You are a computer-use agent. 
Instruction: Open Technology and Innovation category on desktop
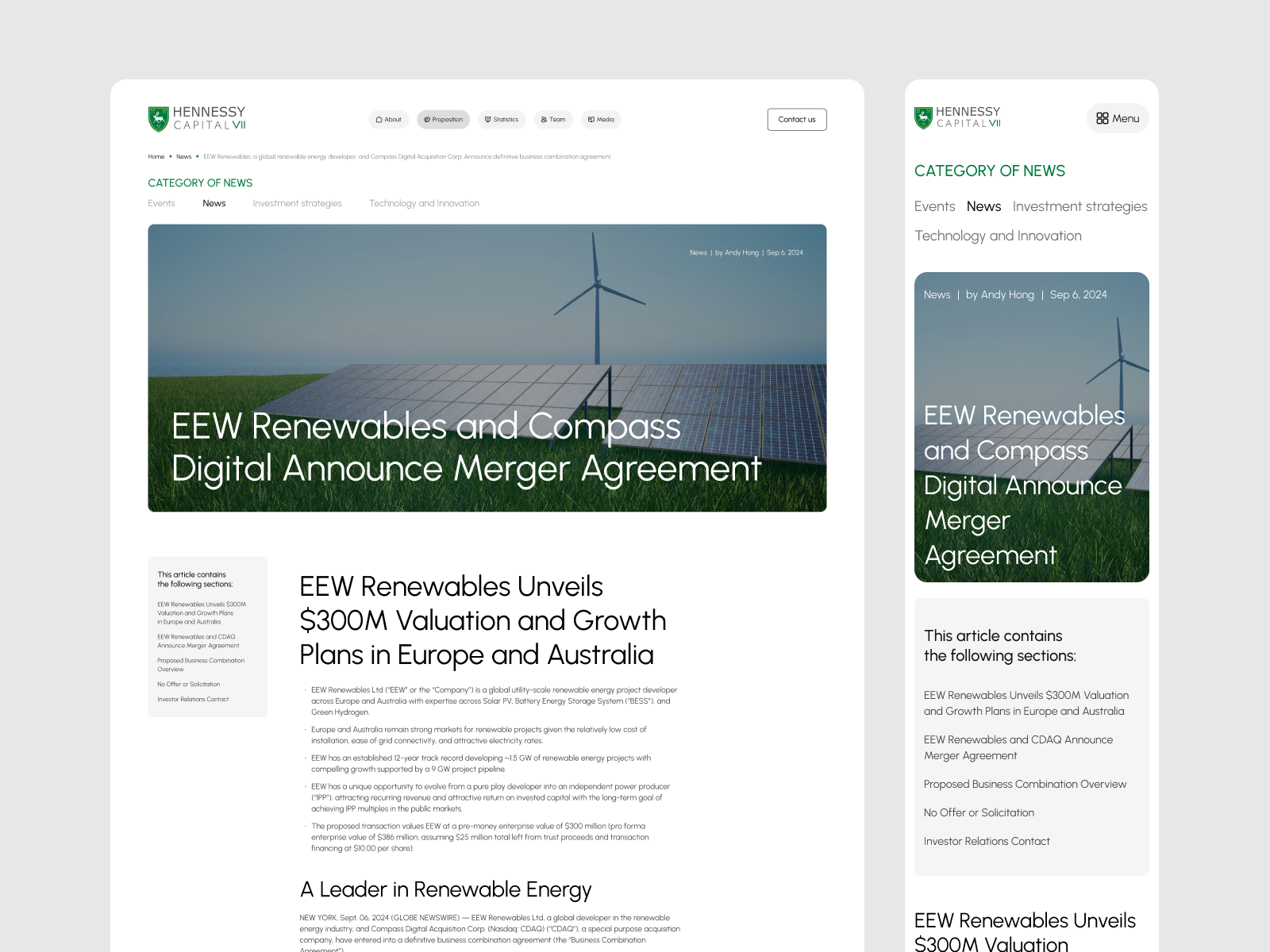coord(424,204)
